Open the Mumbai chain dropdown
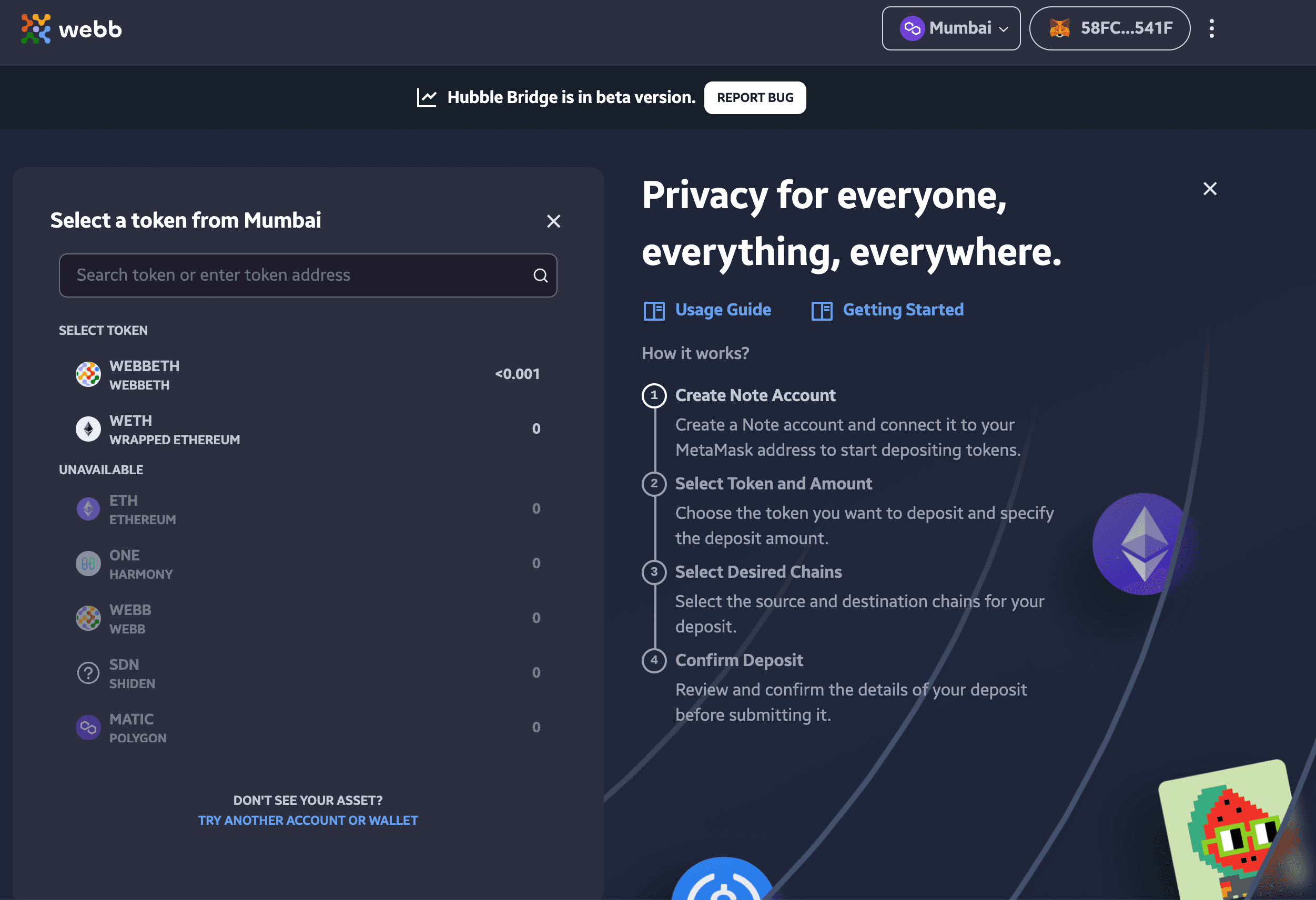 951,28
